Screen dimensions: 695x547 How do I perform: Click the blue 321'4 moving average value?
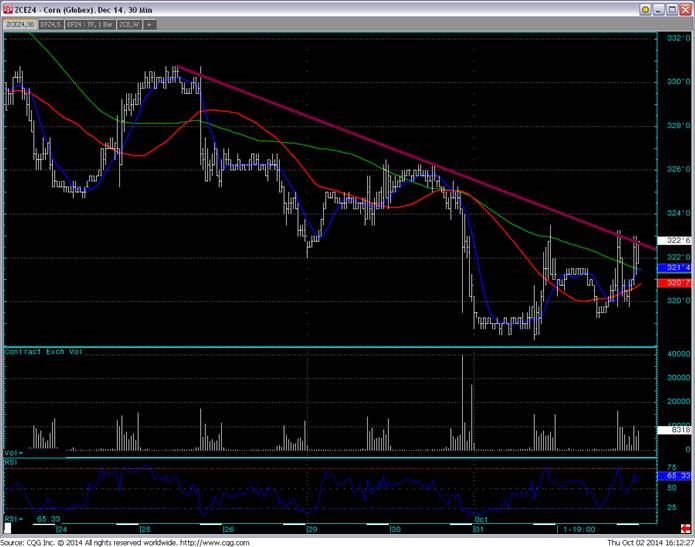(677, 269)
